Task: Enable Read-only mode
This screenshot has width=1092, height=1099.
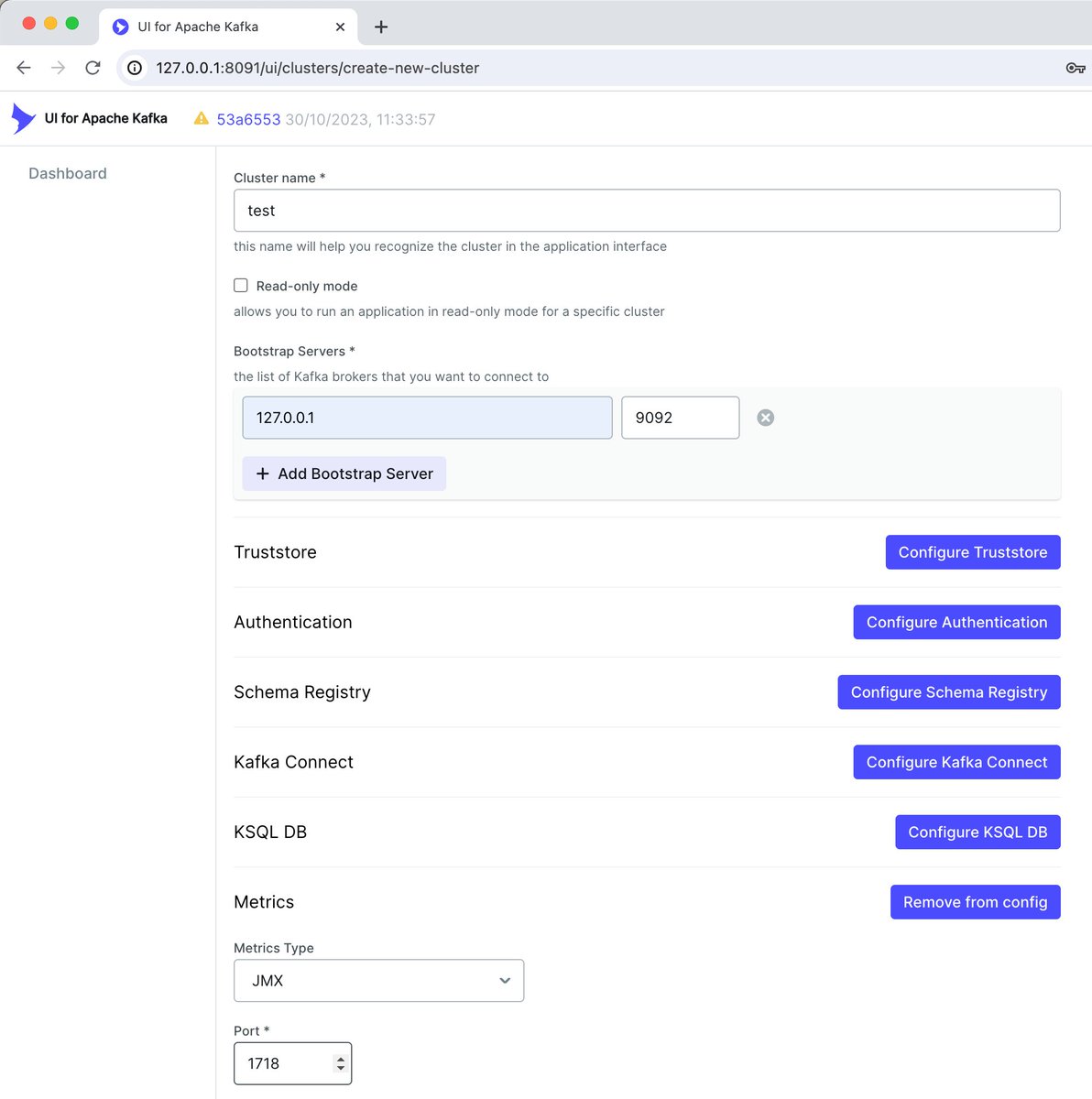Action: pos(240,285)
